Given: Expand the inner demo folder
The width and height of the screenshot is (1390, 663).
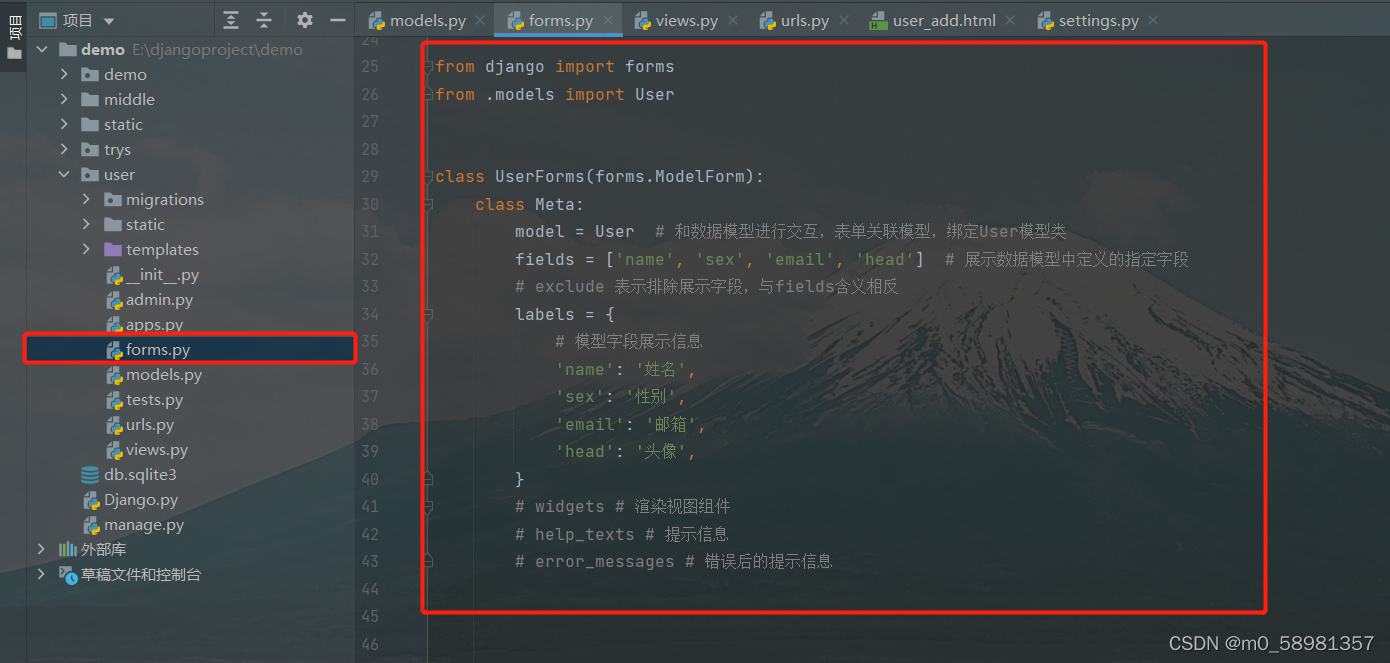Looking at the screenshot, I should click(64, 74).
